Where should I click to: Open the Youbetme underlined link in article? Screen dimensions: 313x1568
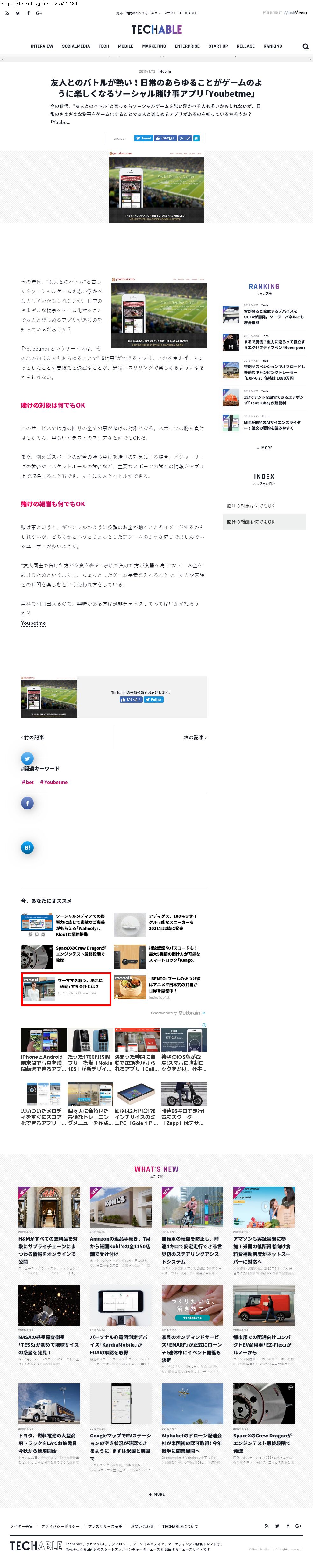(x=33, y=623)
